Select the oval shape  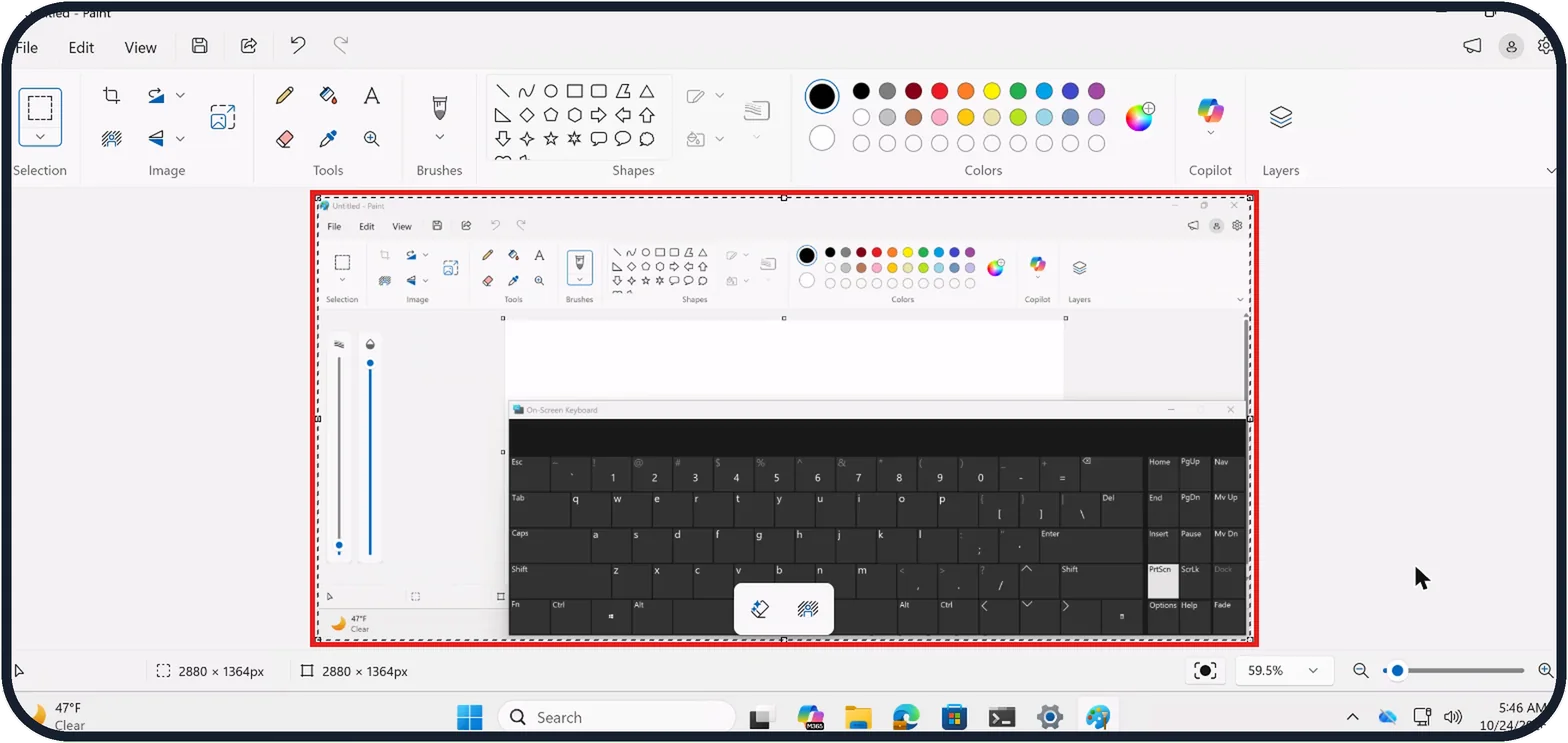click(551, 91)
